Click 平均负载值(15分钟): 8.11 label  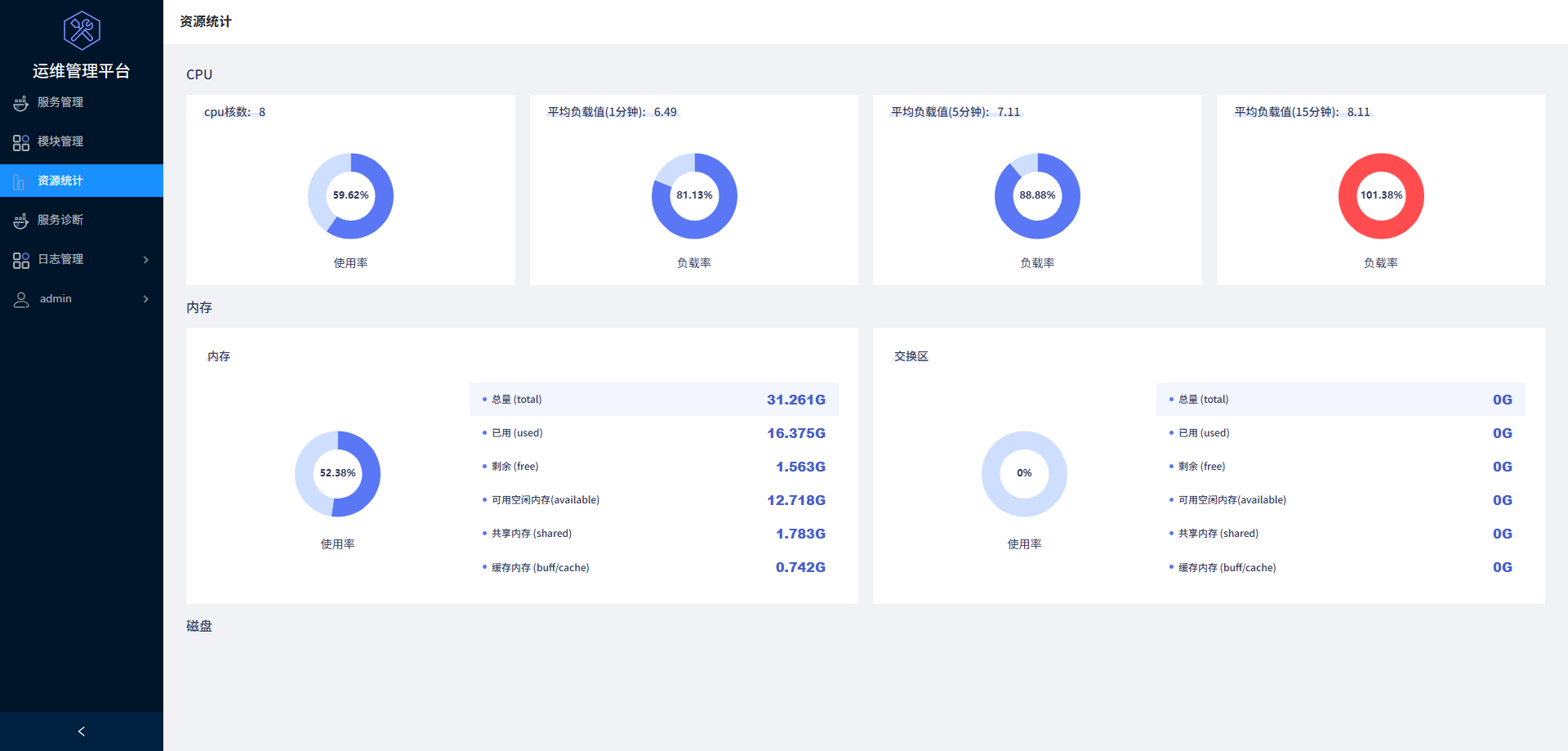pos(1302,112)
